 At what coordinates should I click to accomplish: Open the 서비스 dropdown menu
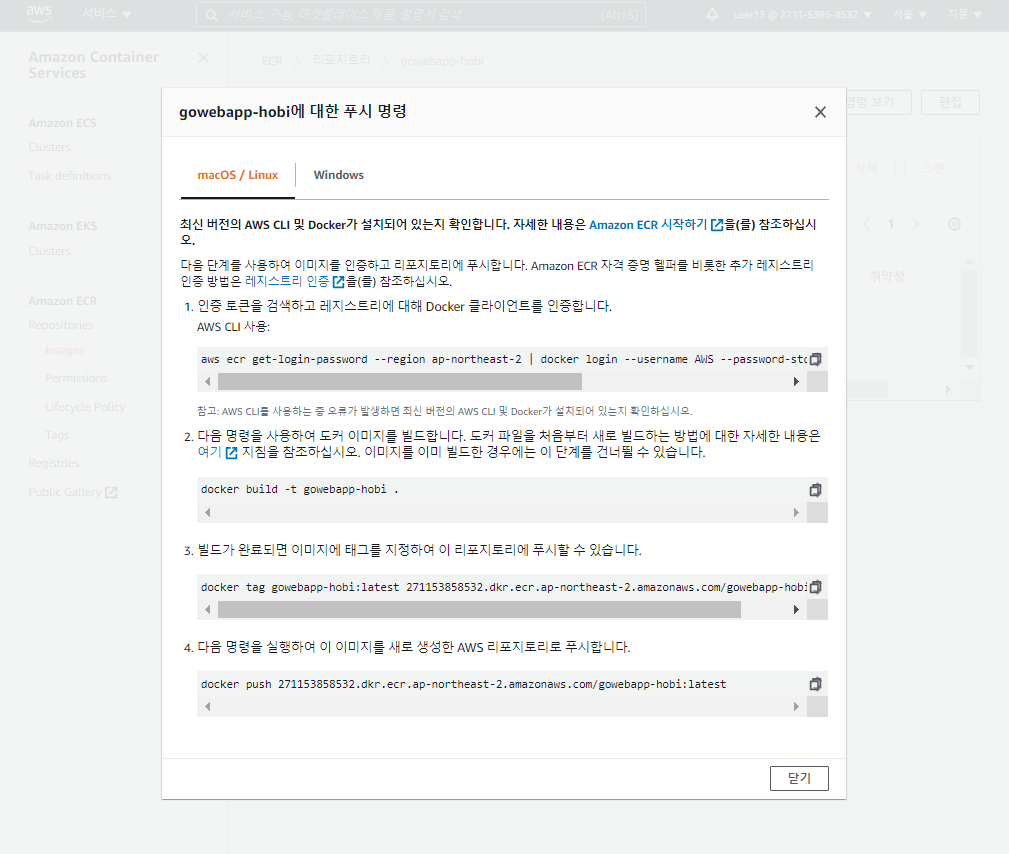click(106, 14)
